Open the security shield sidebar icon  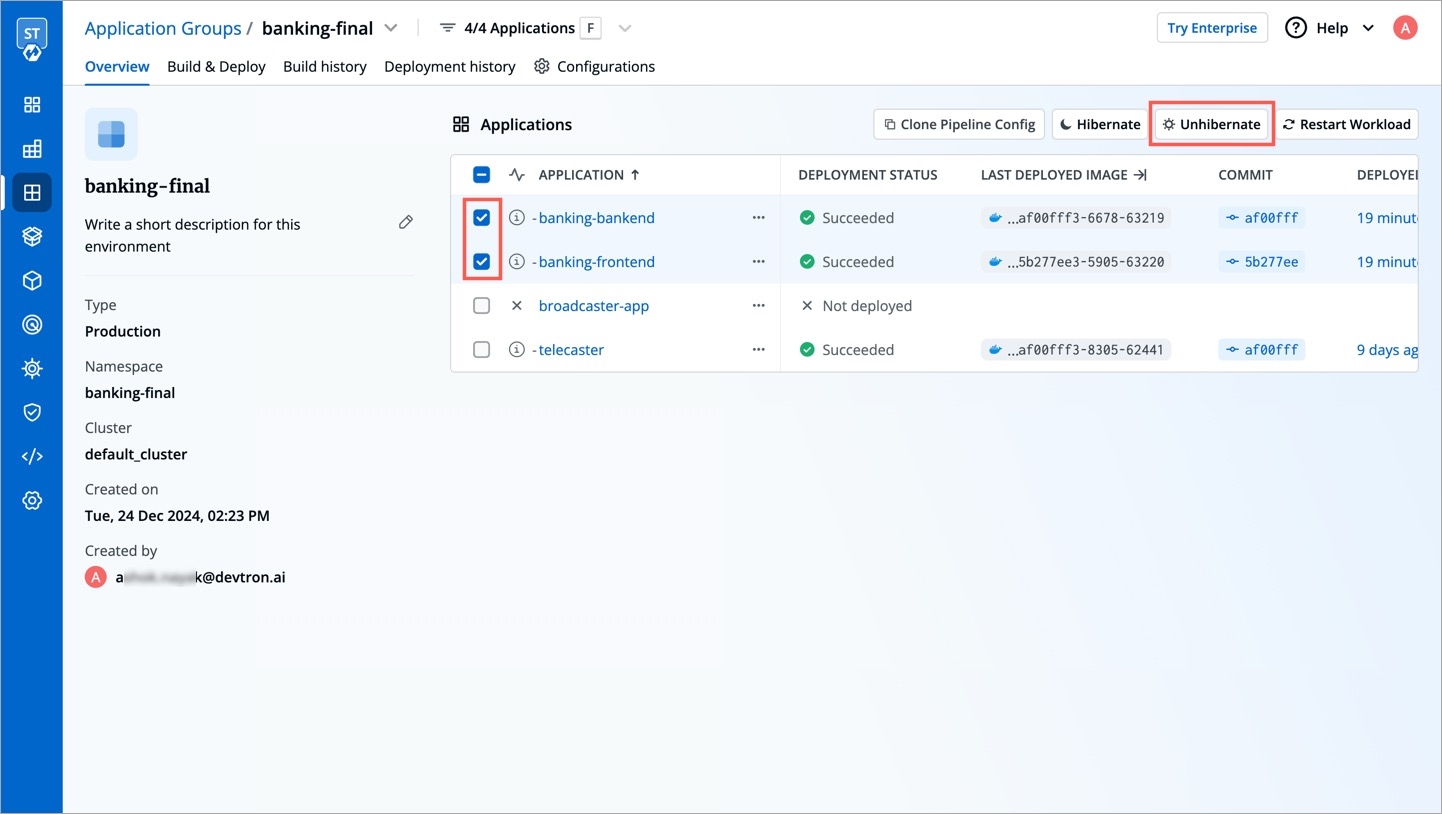tap(32, 412)
